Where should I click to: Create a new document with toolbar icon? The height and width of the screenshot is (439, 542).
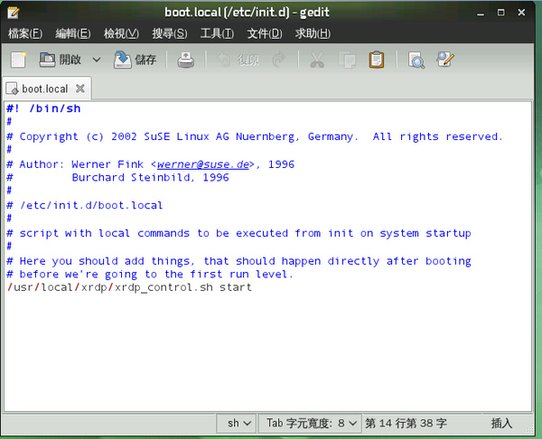click(18, 60)
